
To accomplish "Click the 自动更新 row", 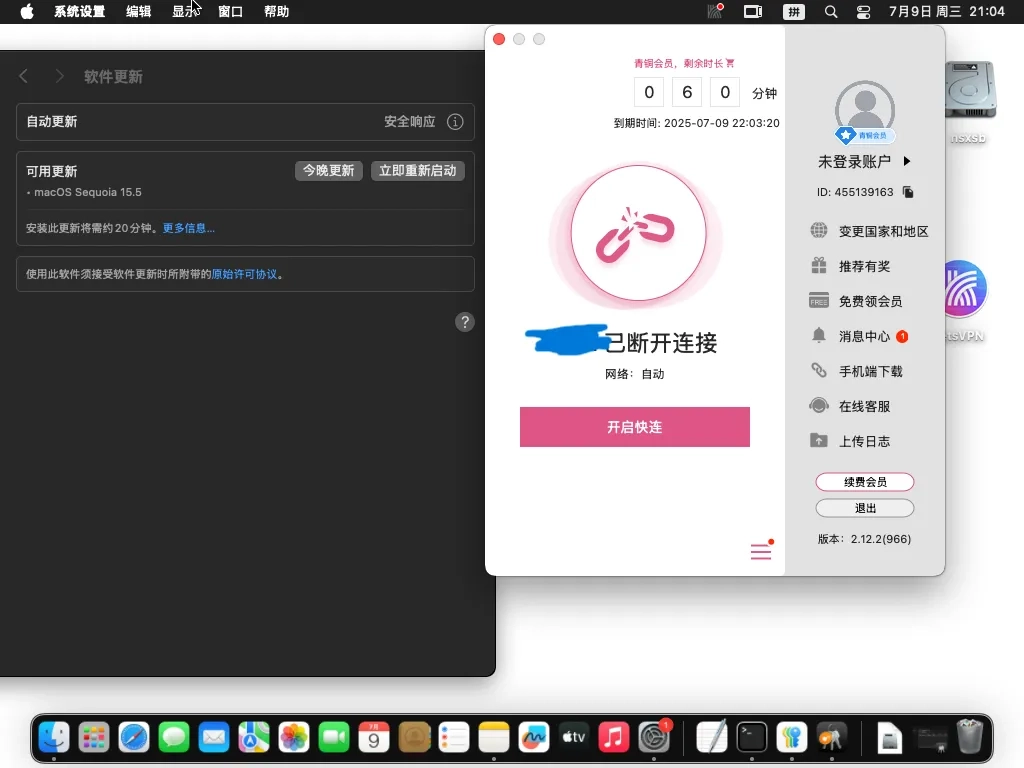I will [x=245, y=121].
